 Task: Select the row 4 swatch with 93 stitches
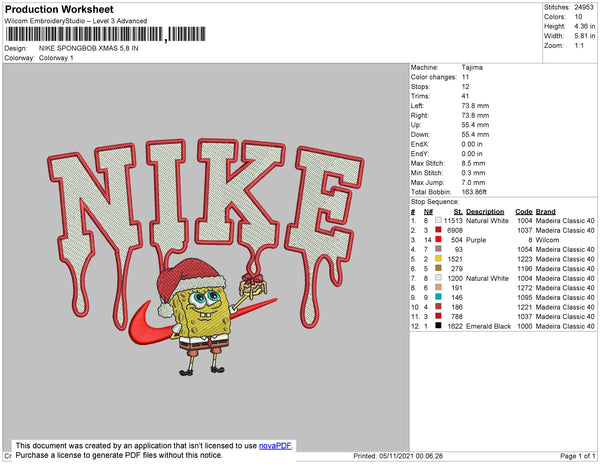438,249
